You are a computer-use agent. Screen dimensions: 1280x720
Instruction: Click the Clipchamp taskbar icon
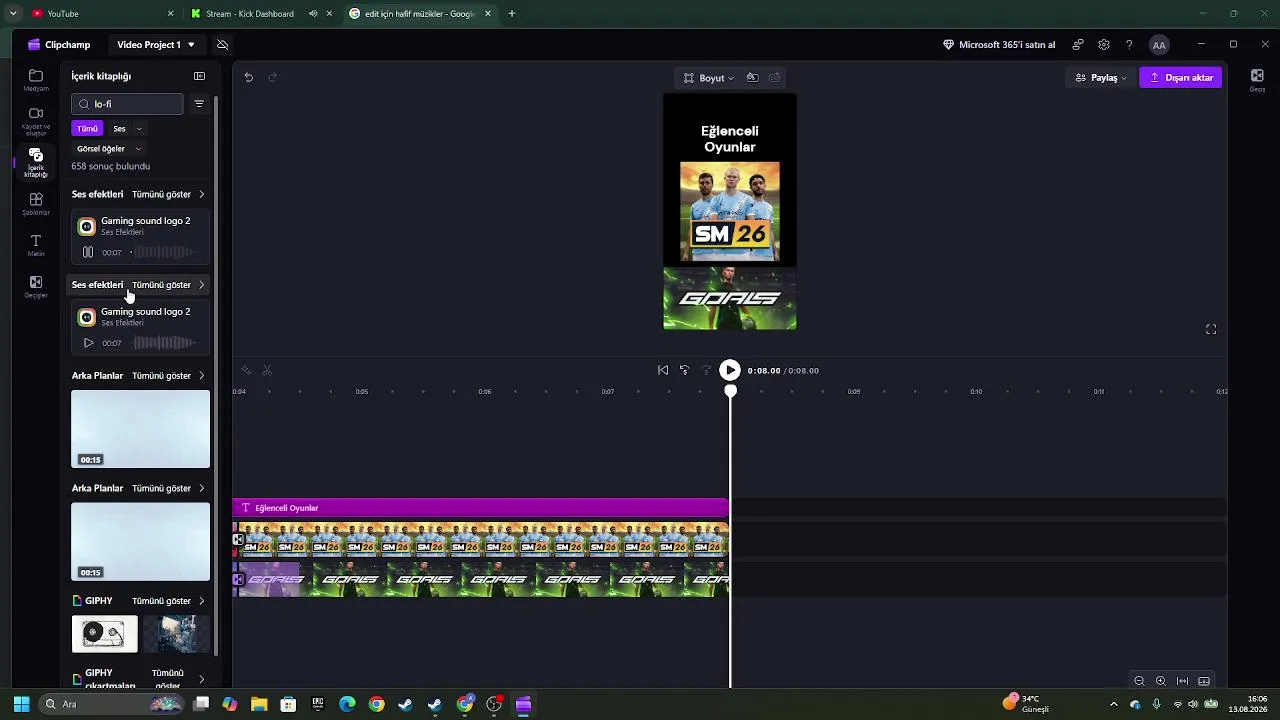523,704
